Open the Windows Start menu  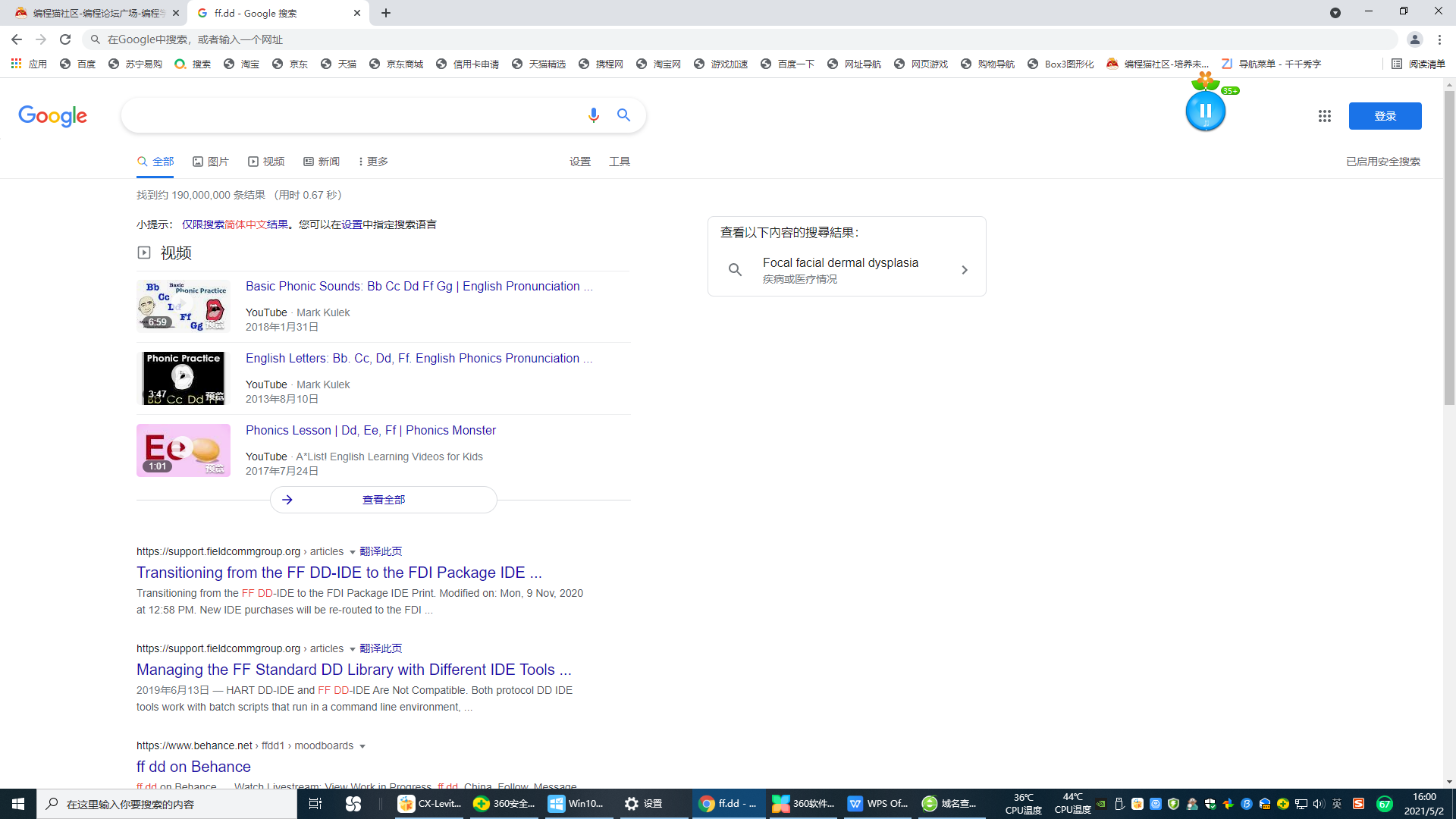[18, 804]
